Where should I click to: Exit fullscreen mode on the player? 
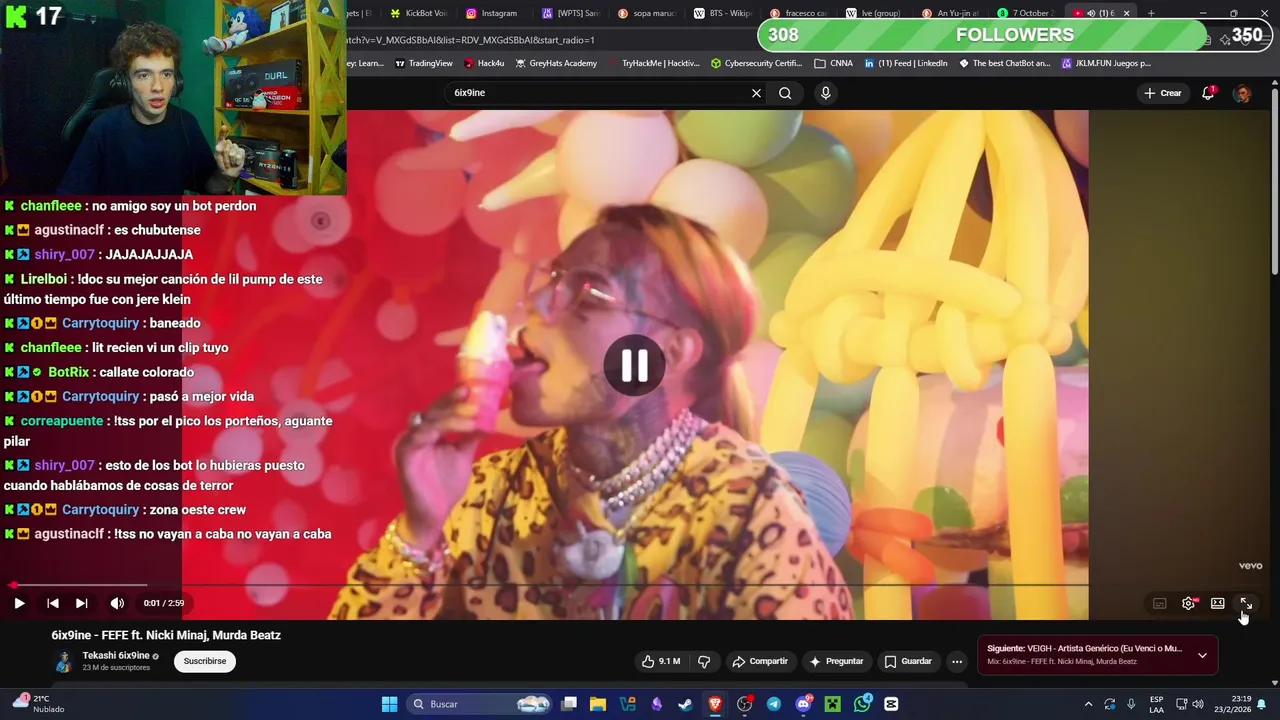pyautogui.click(x=1246, y=603)
